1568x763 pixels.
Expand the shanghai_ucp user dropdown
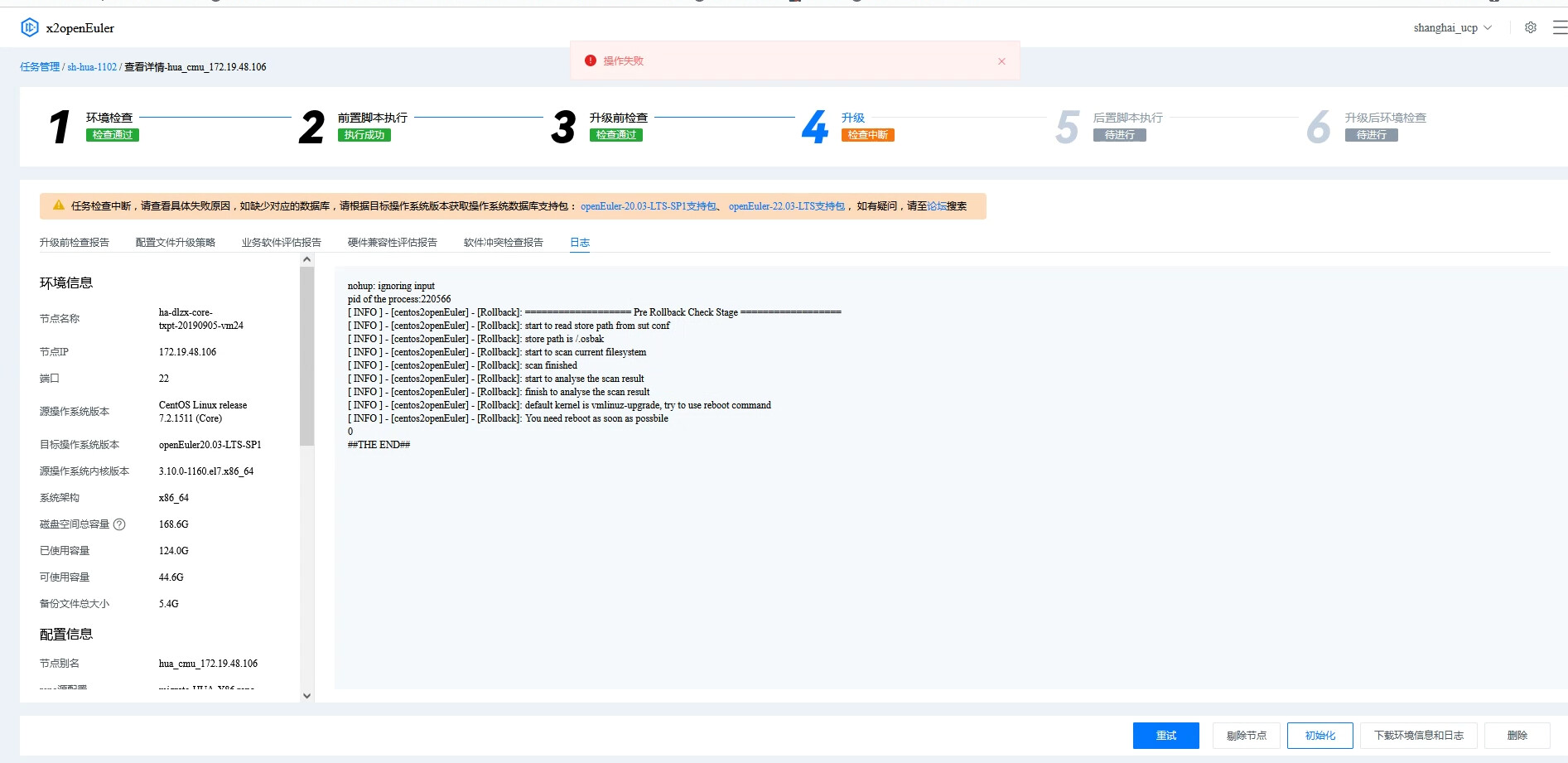[x=1452, y=27]
